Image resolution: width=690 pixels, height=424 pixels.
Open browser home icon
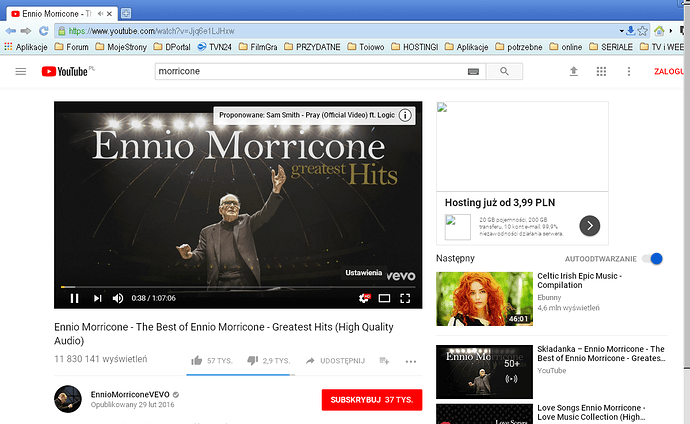tap(659, 31)
